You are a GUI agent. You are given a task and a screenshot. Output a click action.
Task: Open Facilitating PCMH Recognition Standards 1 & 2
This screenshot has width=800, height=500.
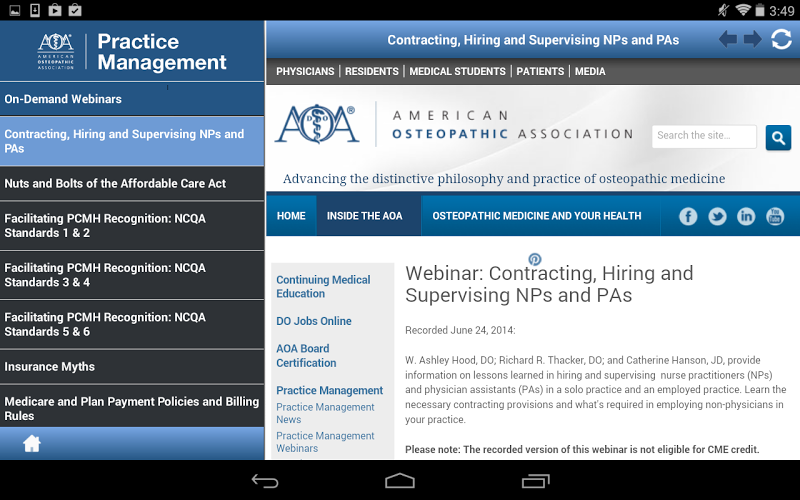tap(132, 226)
